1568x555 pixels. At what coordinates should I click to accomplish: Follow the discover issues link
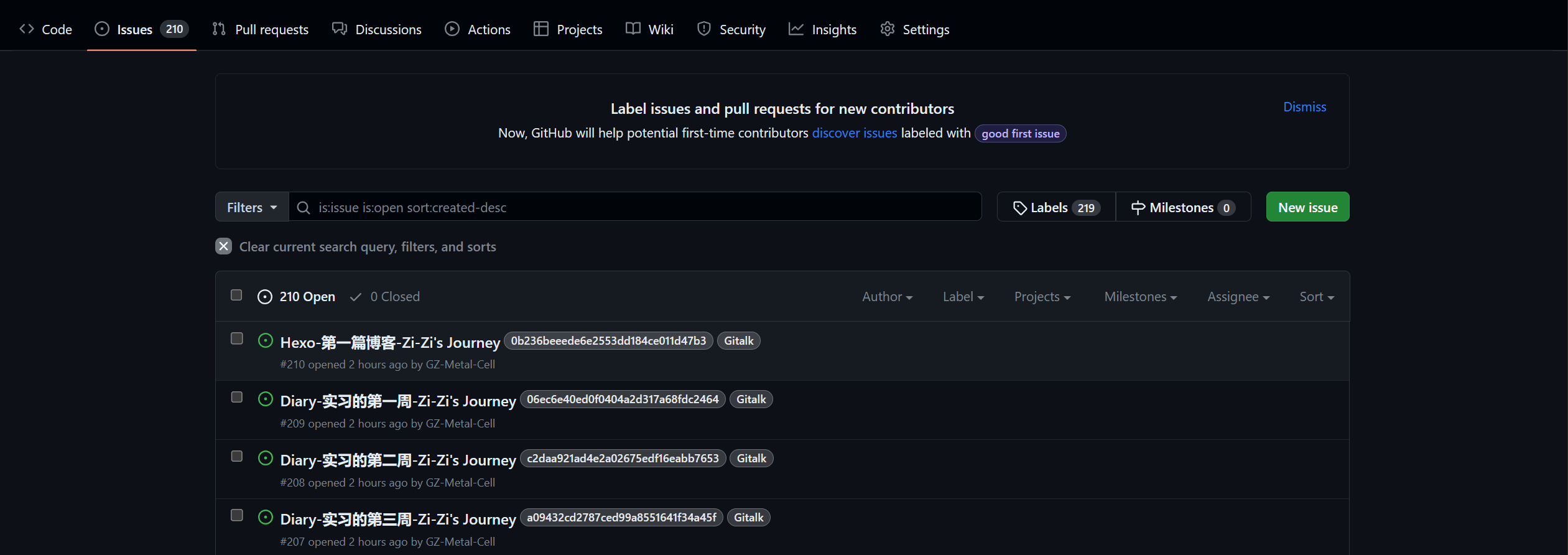(855, 133)
